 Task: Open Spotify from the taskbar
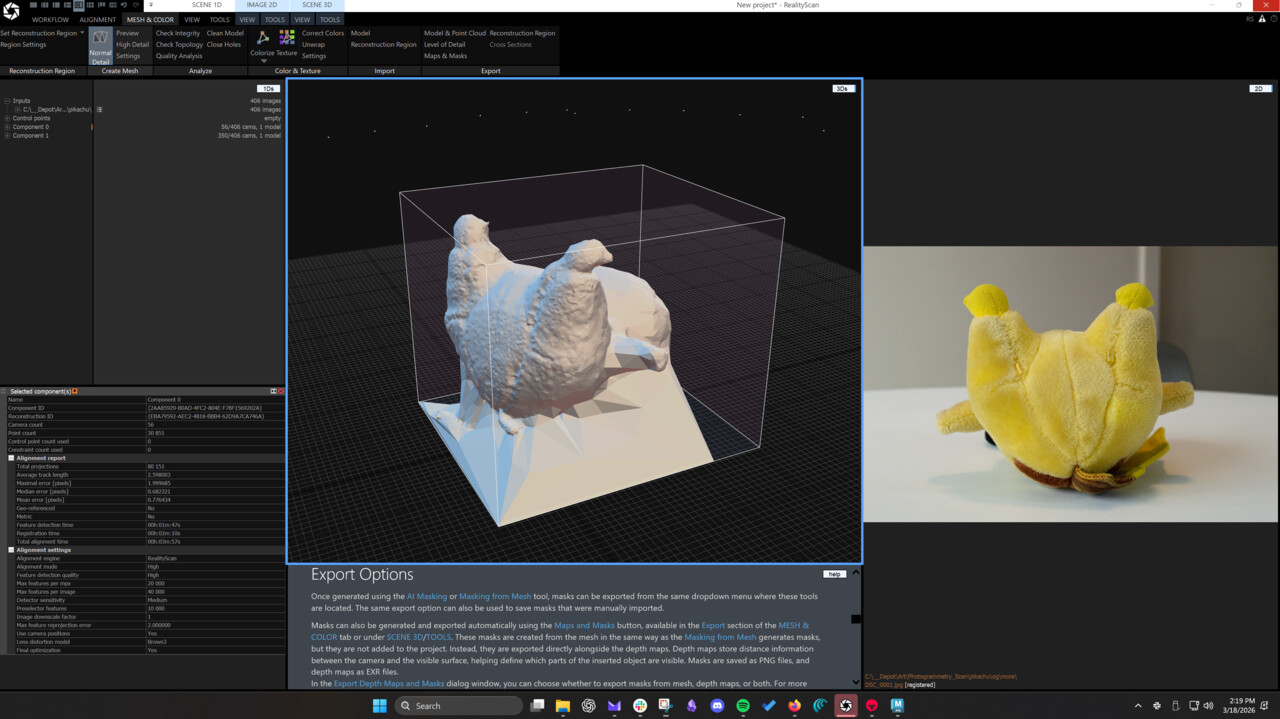(743, 706)
